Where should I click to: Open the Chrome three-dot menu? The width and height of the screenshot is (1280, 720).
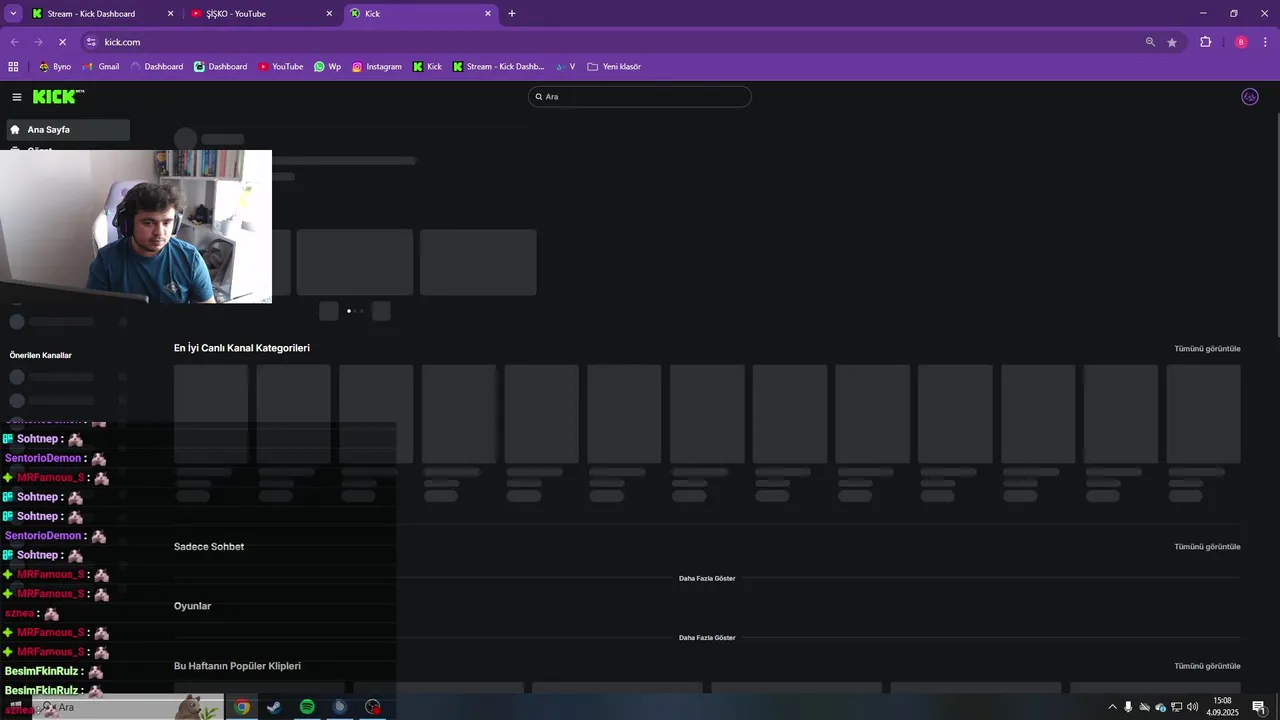pyautogui.click(x=1266, y=42)
